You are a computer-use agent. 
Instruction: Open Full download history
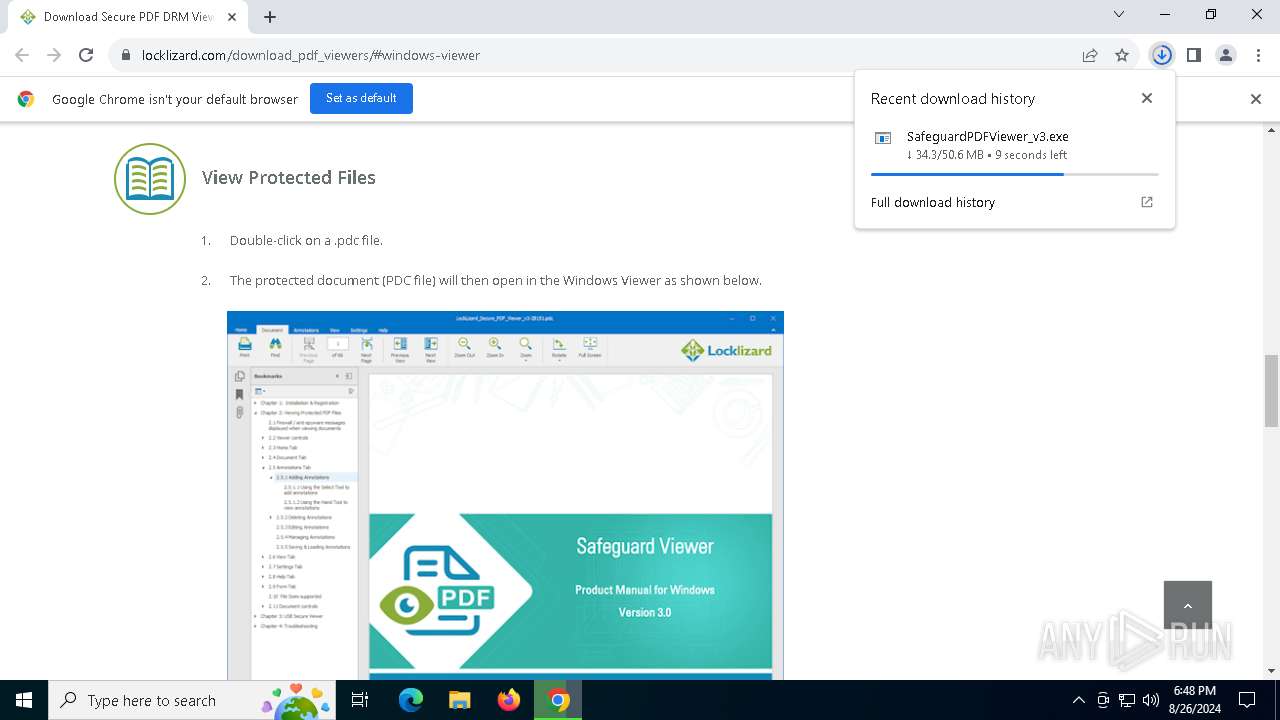click(1014, 202)
